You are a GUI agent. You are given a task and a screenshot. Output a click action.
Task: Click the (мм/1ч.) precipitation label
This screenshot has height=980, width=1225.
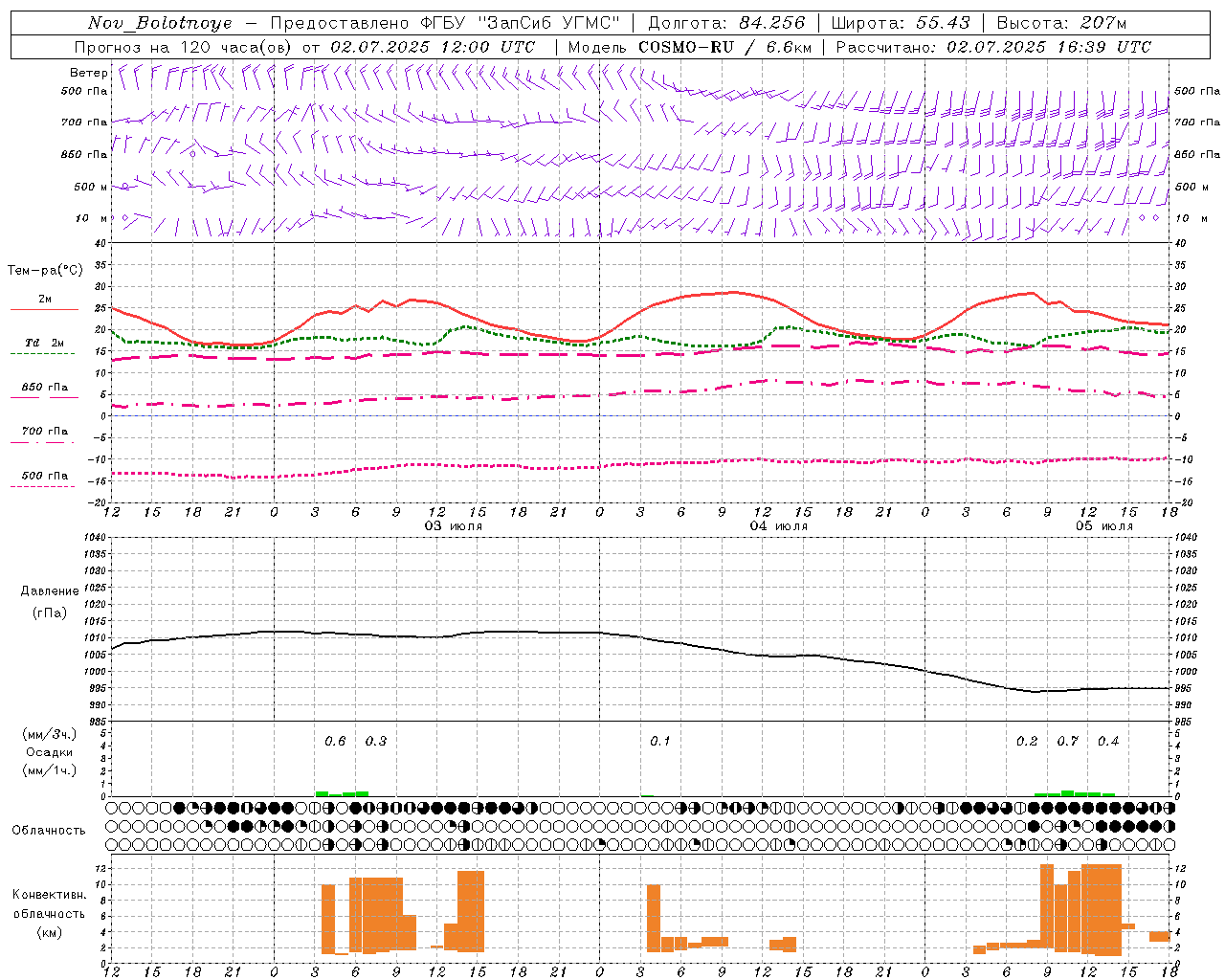click(x=50, y=770)
